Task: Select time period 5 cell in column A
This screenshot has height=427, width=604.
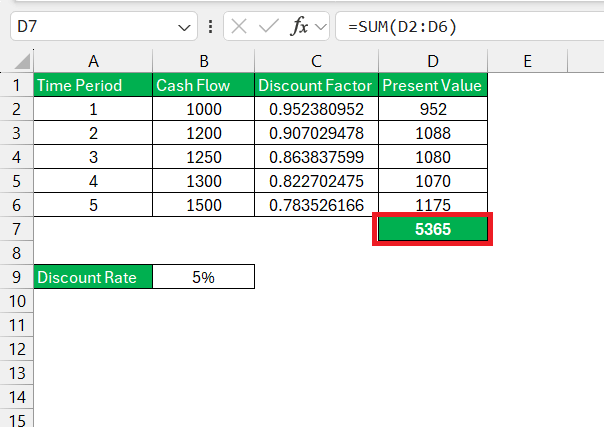Action: [x=93, y=205]
